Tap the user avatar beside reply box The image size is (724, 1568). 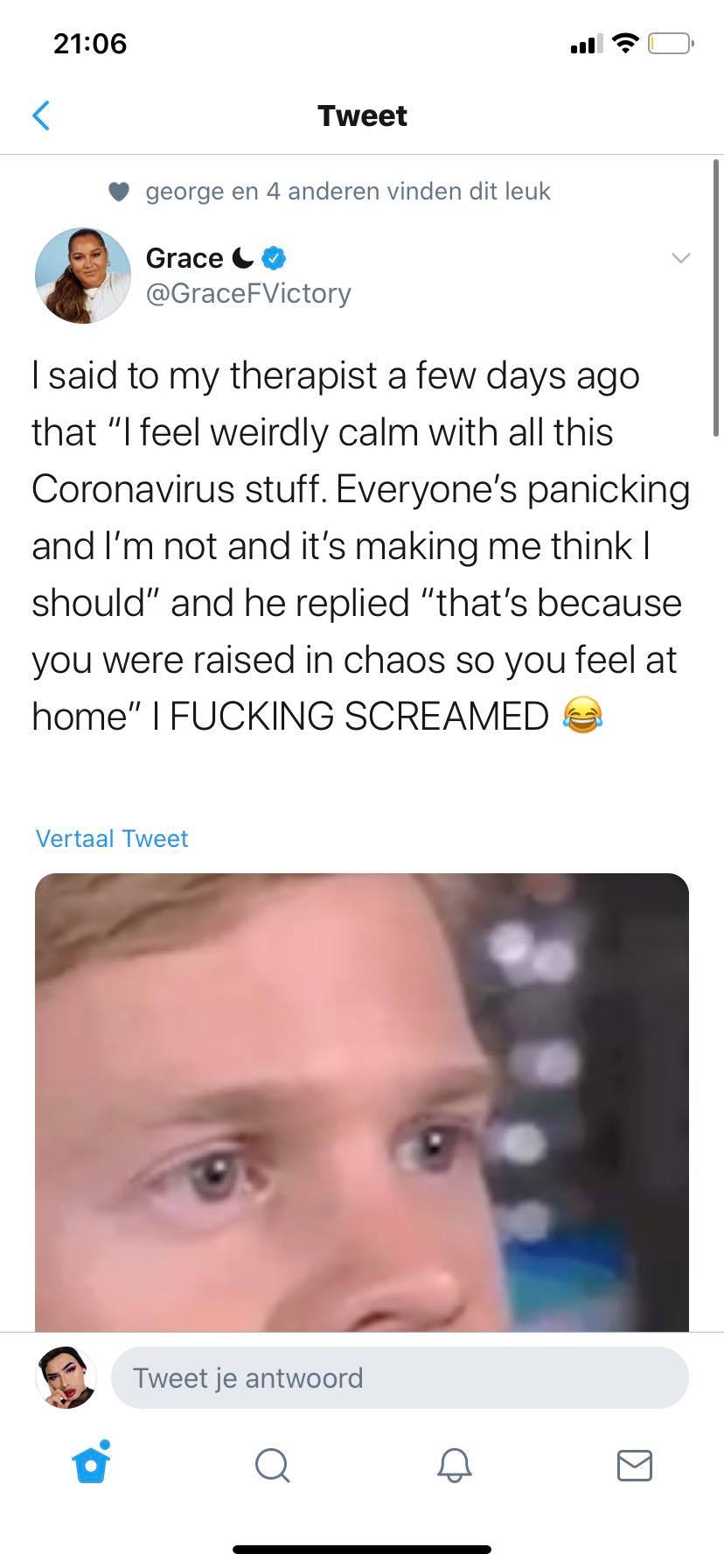(66, 1378)
